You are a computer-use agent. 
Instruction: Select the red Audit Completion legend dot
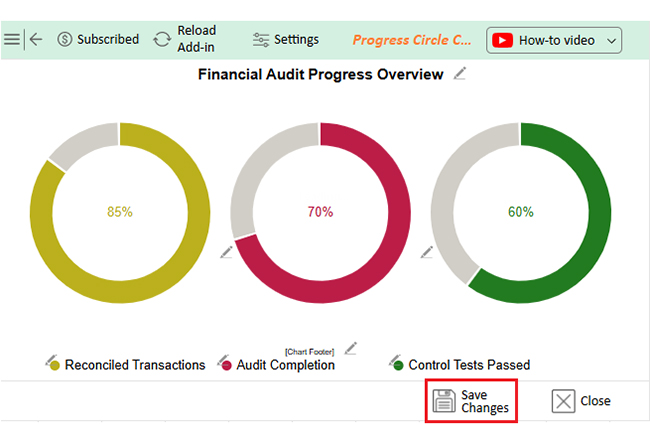click(226, 366)
